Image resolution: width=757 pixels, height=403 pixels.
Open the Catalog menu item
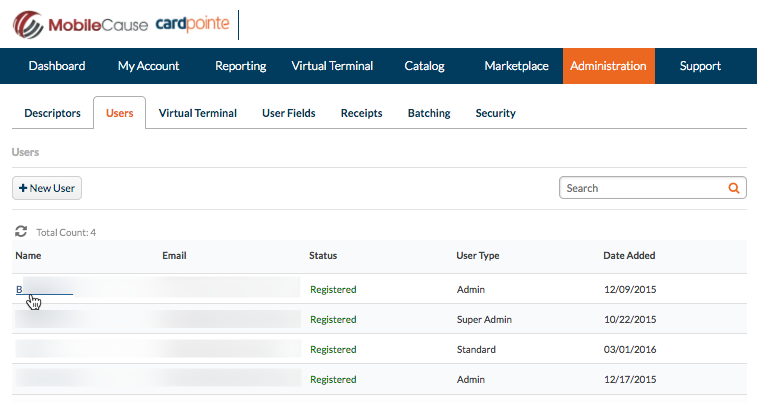pyautogui.click(x=424, y=66)
